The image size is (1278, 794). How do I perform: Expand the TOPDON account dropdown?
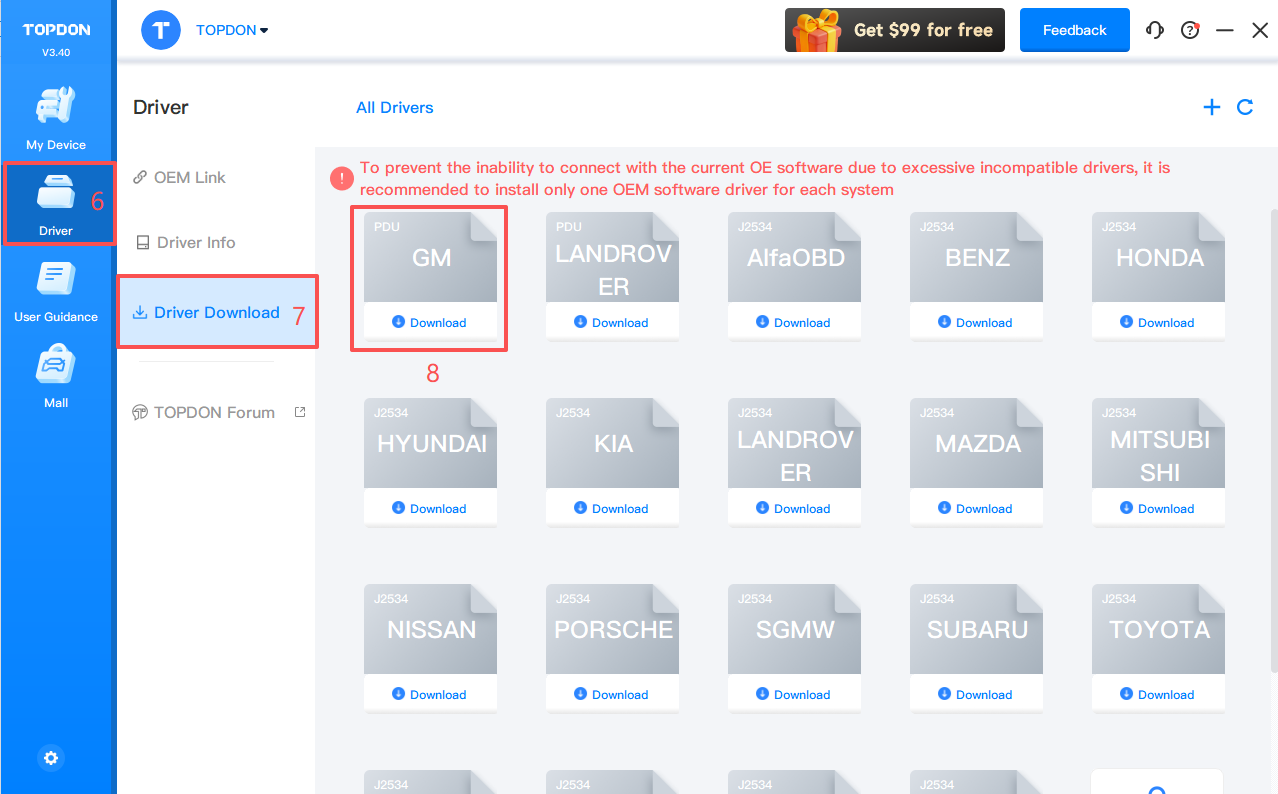coord(232,30)
